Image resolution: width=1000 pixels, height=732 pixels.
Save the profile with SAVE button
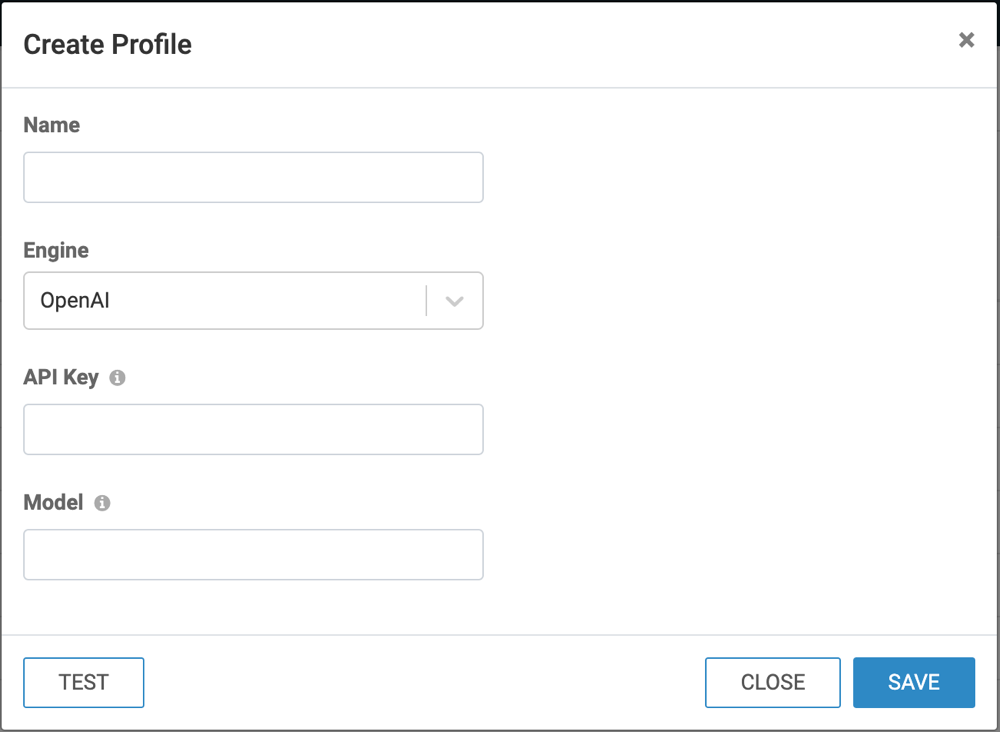pyautogui.click(x=913, y=682)
